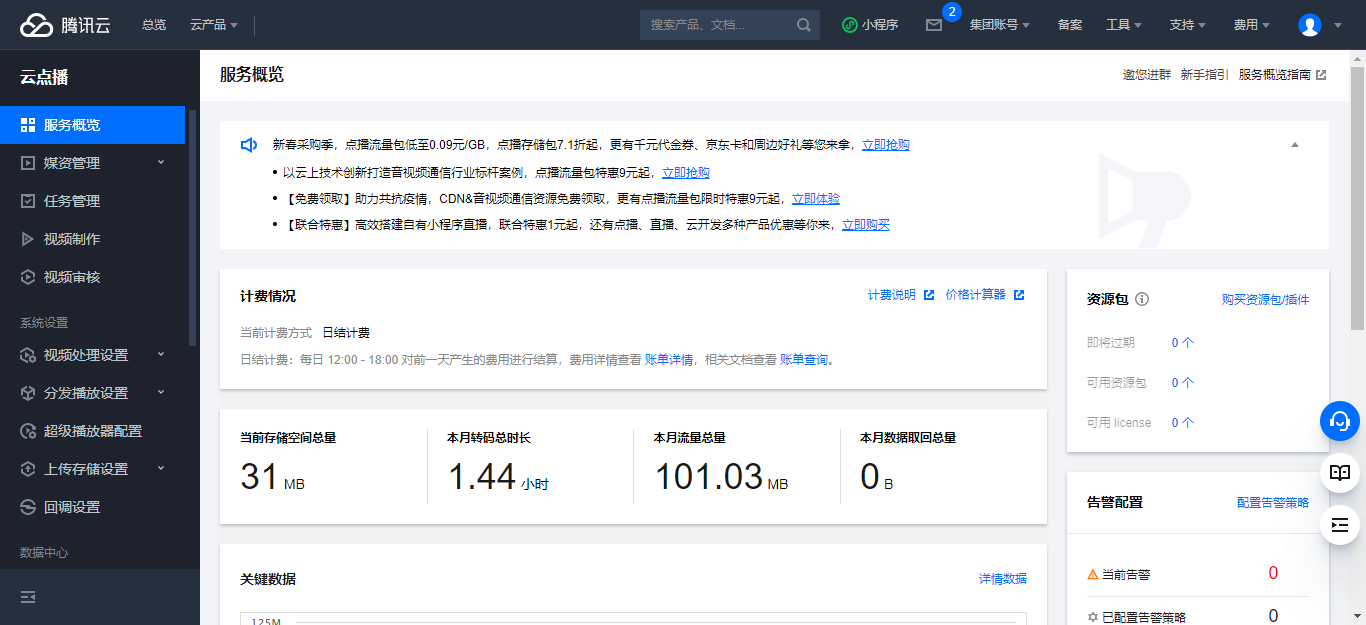Click the 视频制作 play icon
Viewport: 1366px width, 625px height.
pos(28,239)
